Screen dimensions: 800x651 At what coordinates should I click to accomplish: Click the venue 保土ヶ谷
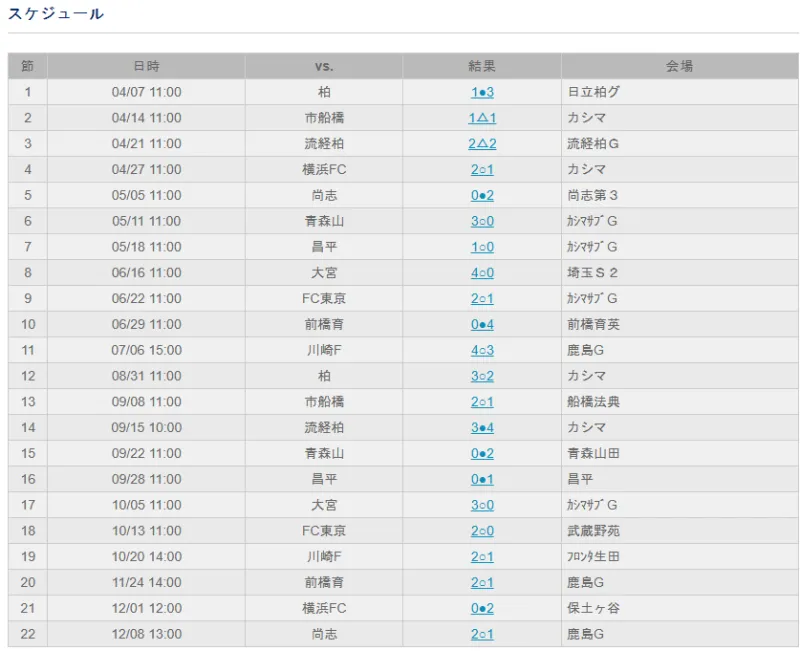tap(593, 608)
